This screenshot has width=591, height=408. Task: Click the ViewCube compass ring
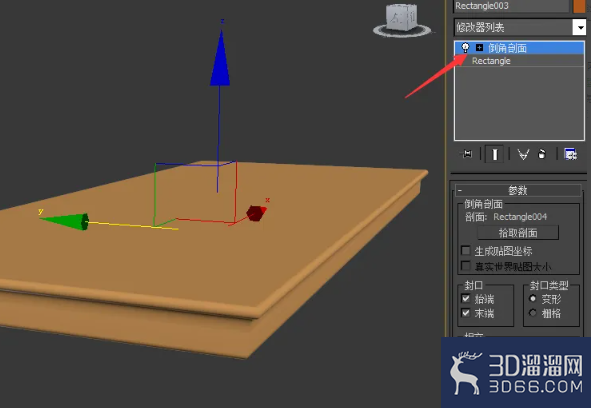click(x=402, y=32)
